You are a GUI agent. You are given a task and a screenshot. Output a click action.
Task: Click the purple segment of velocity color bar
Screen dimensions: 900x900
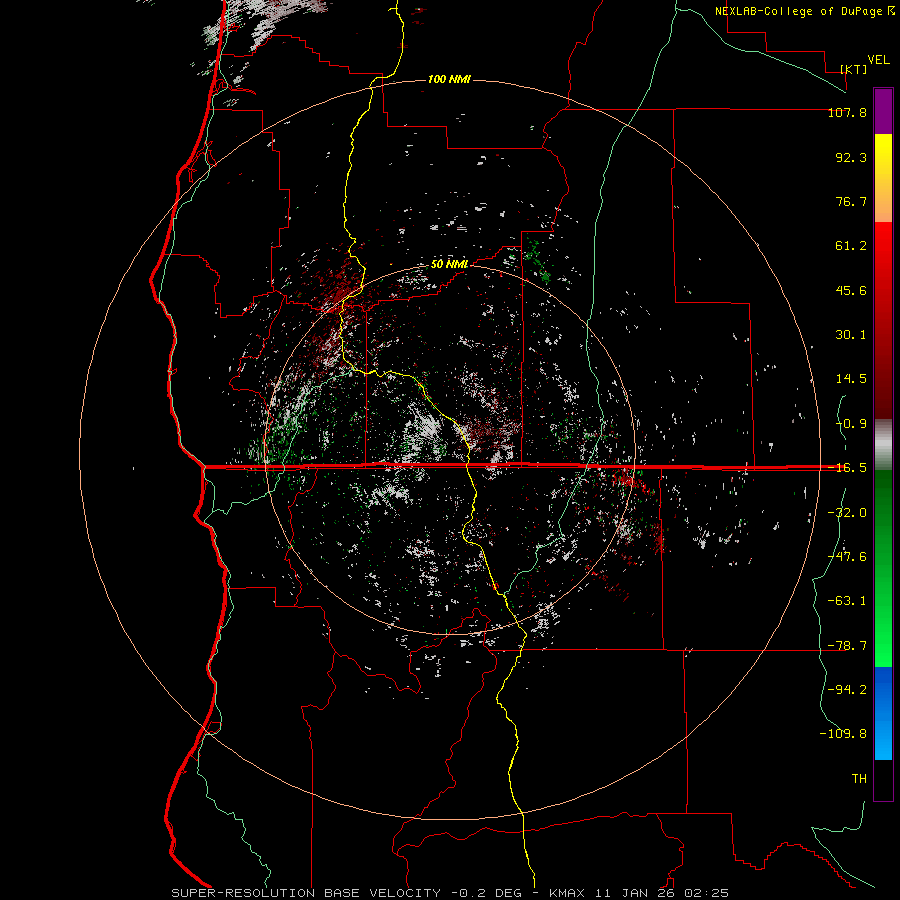[883, 111]
